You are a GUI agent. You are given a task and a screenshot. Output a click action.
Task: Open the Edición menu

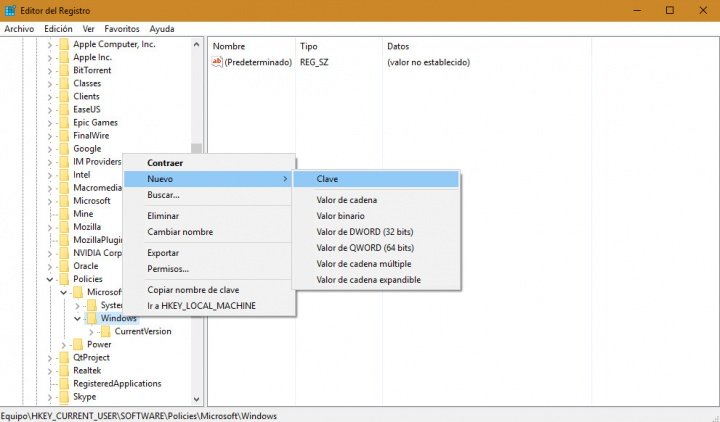point(58,29)
